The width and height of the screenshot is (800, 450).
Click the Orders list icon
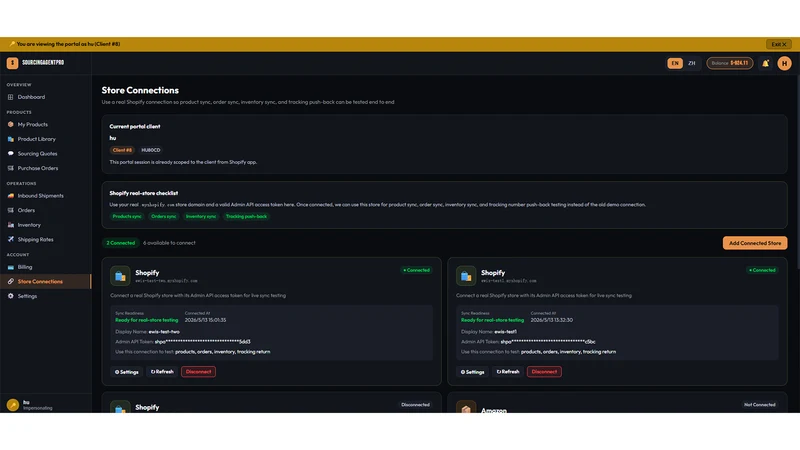[11, 210]
